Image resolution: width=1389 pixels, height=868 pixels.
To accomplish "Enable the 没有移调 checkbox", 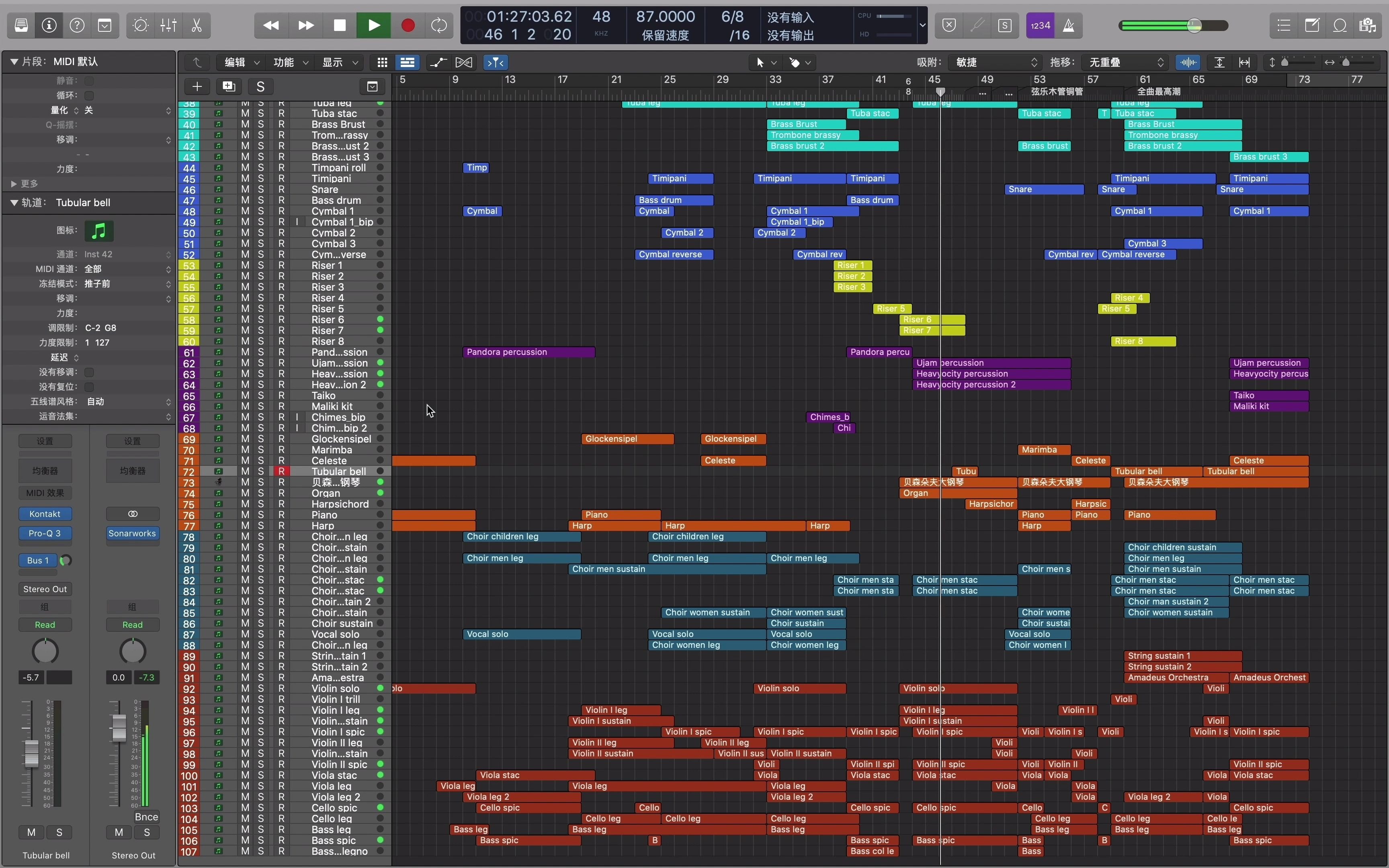I will coord(89,372).
